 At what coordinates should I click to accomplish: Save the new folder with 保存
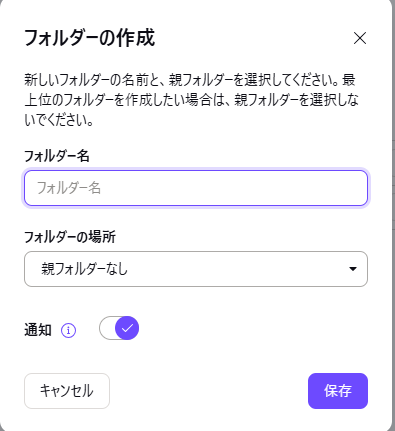point(338,391)
